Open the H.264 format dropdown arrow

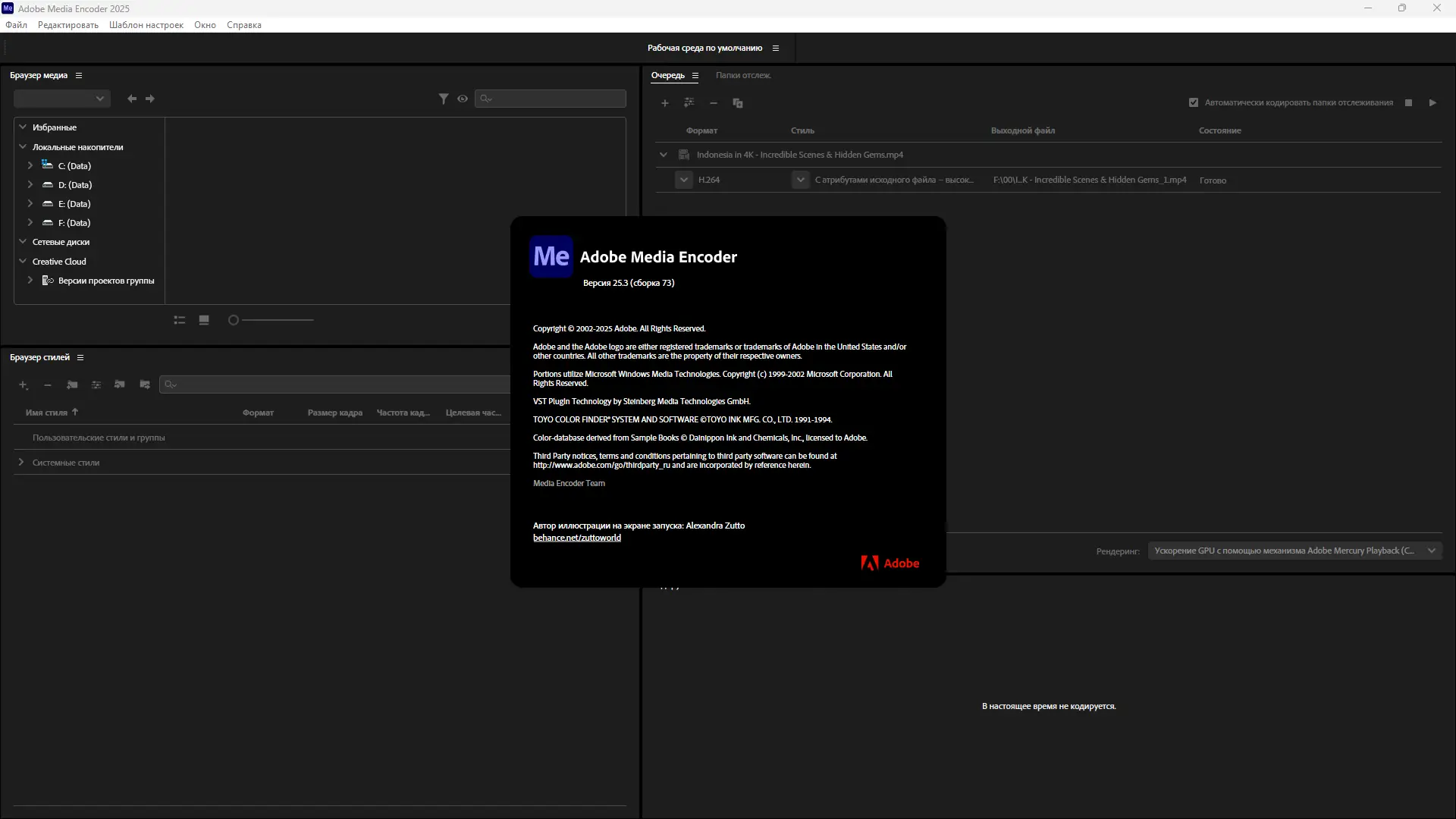click(x=684, y=180)
